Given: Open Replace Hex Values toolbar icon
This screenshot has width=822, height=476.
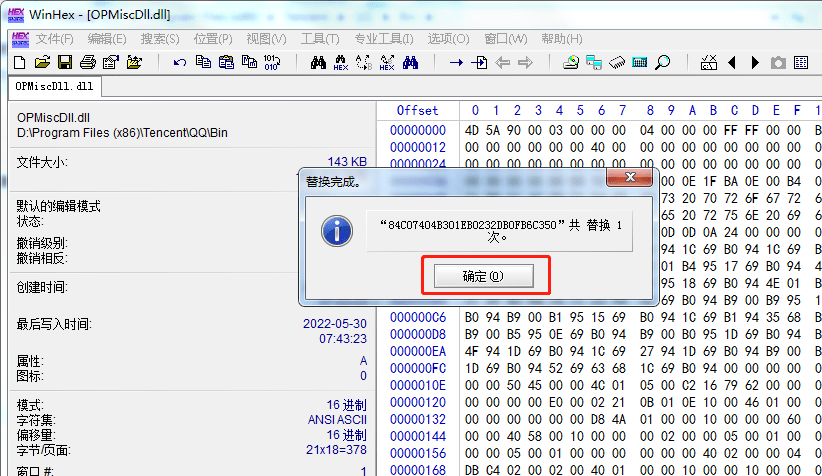Looking at the screenshot, I should pyautogui.click(x=387, y=62).
